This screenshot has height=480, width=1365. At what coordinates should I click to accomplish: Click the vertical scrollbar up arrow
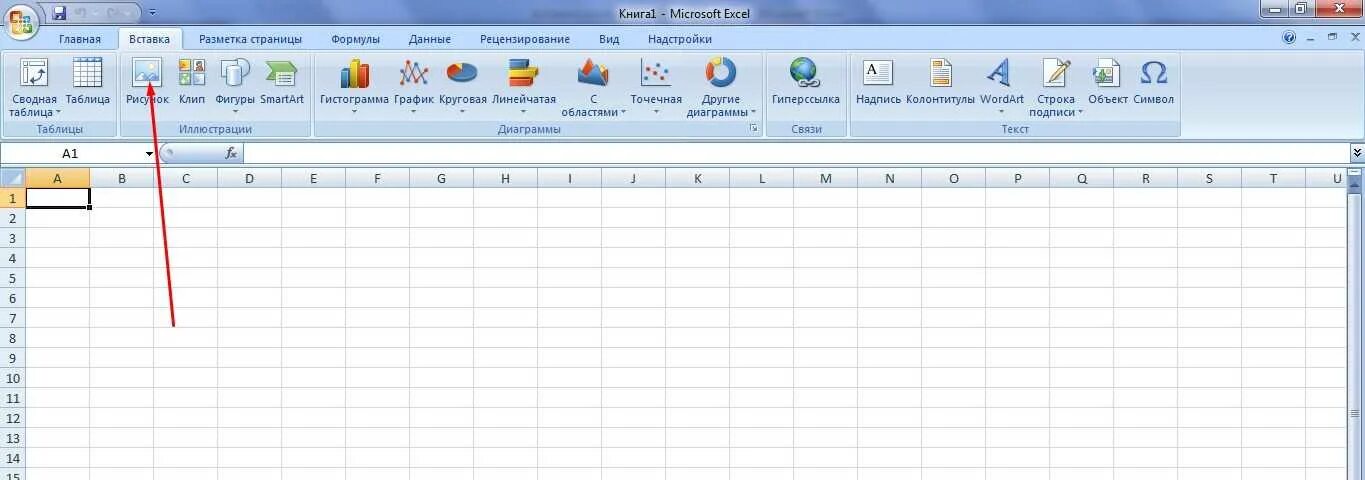coord(1356,186)
